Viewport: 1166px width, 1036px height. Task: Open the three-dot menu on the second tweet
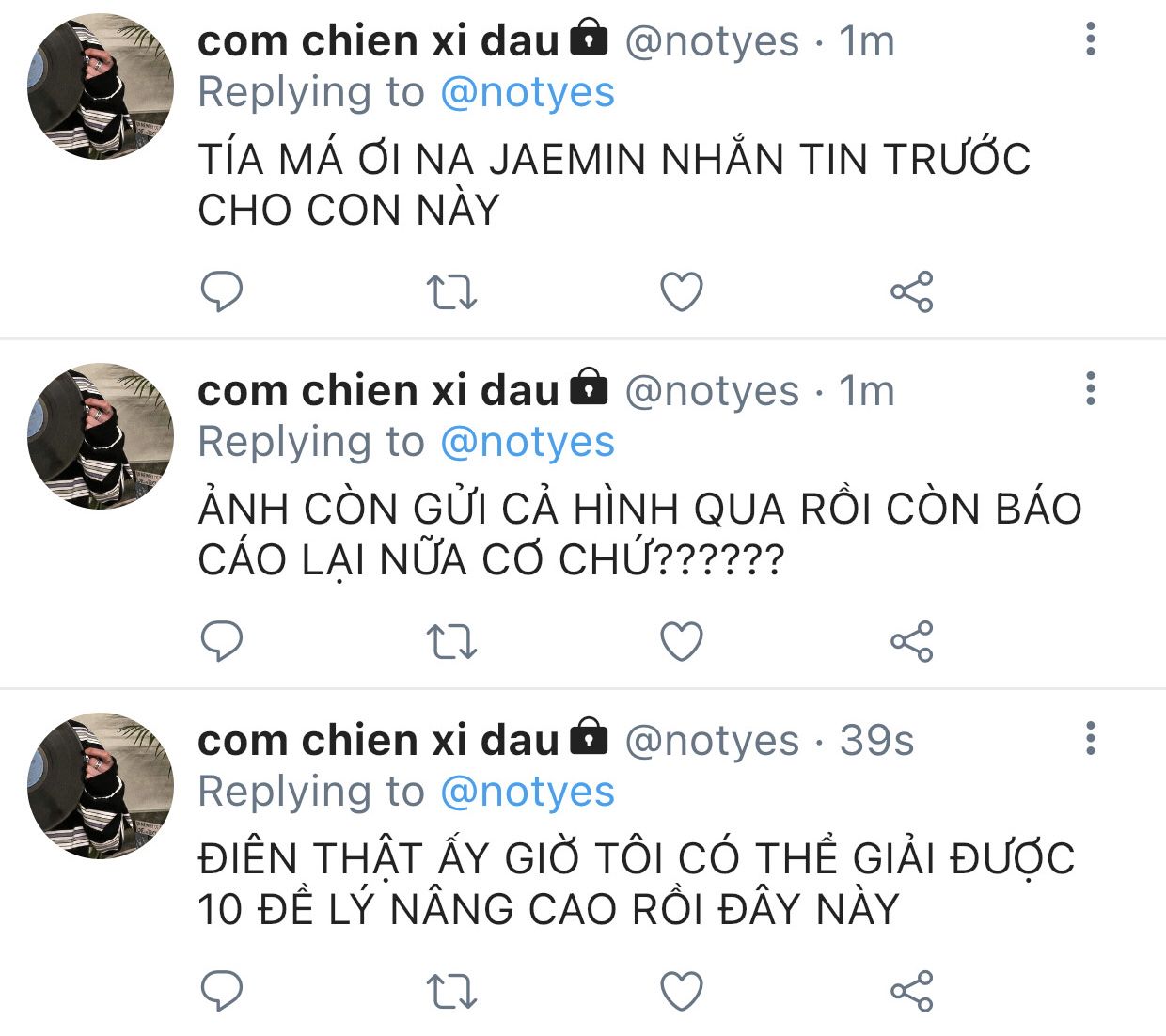click(x=1091, y=388)
